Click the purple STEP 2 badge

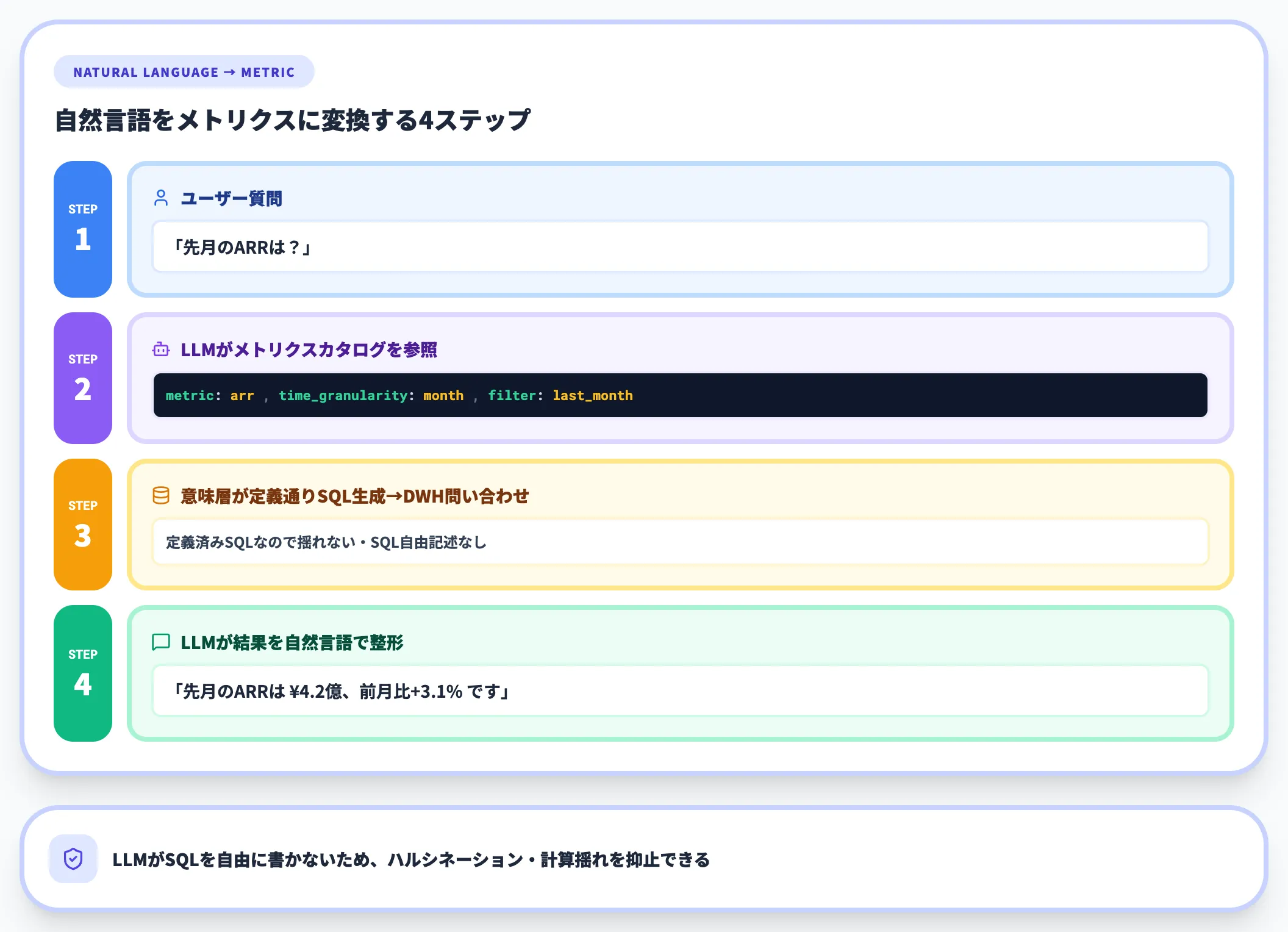[83, 378]
